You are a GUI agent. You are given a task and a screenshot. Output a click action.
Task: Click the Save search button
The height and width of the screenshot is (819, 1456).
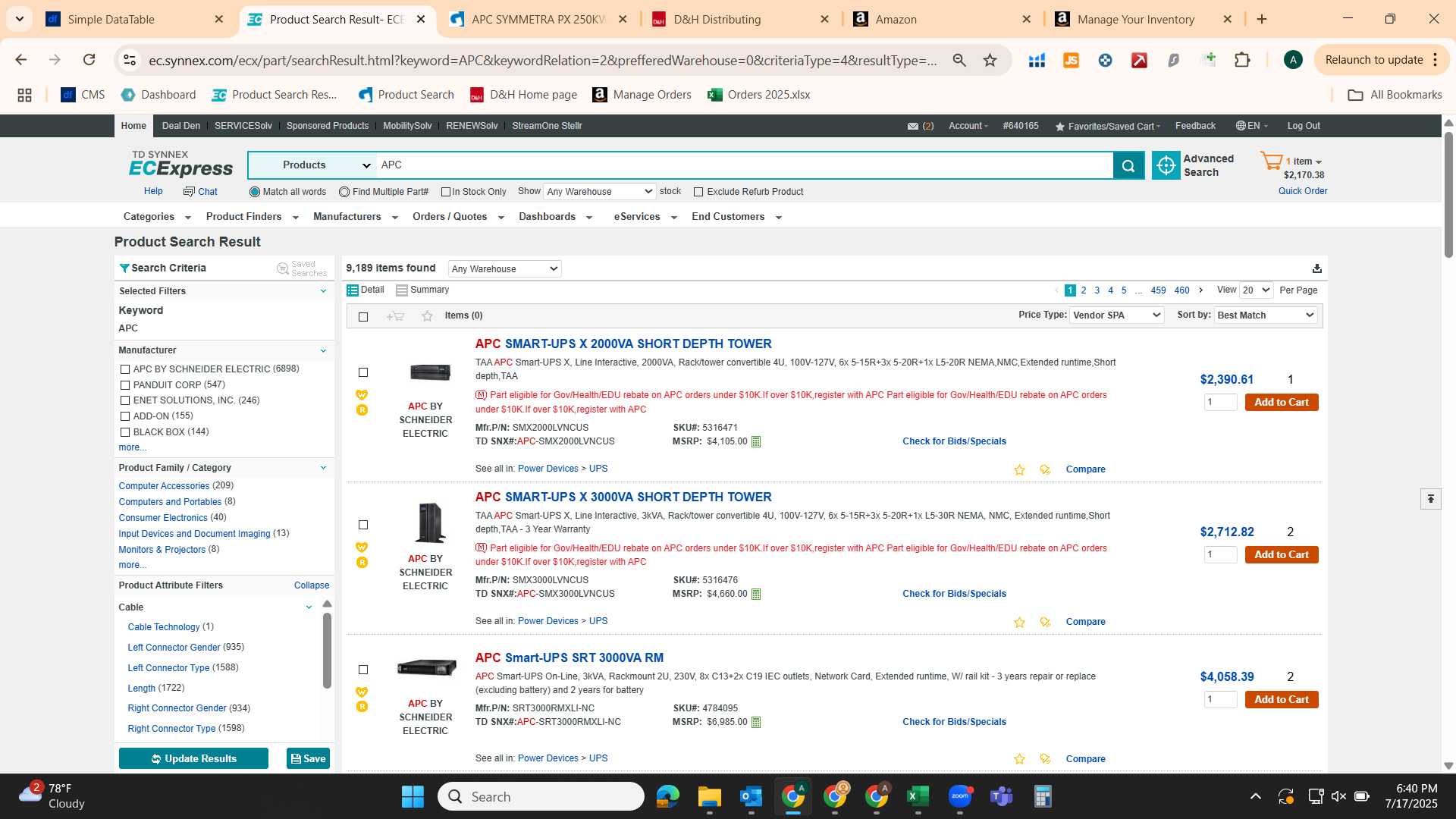point(308,759)
